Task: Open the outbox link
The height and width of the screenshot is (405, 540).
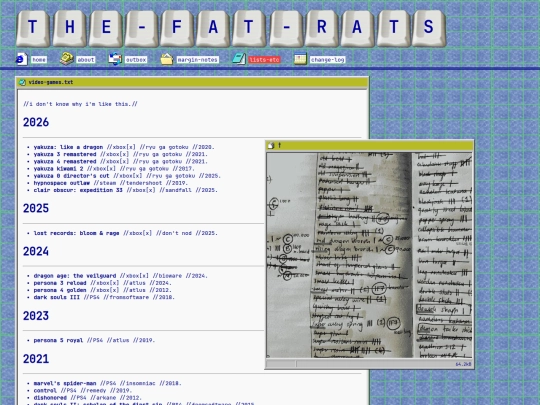Action: pyautogui.click(x=136, y=60)
